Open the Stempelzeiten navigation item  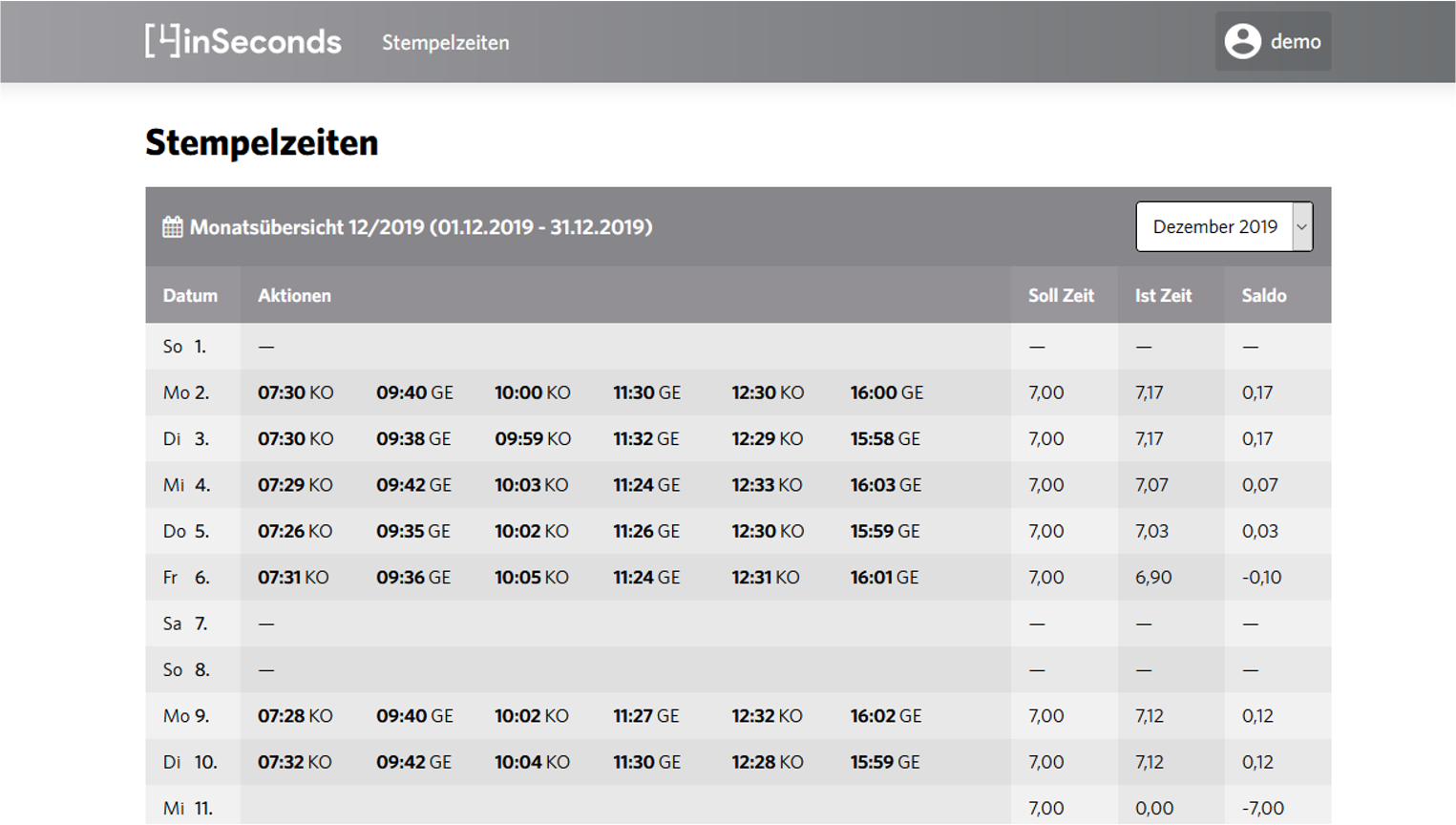pos(445,42)
